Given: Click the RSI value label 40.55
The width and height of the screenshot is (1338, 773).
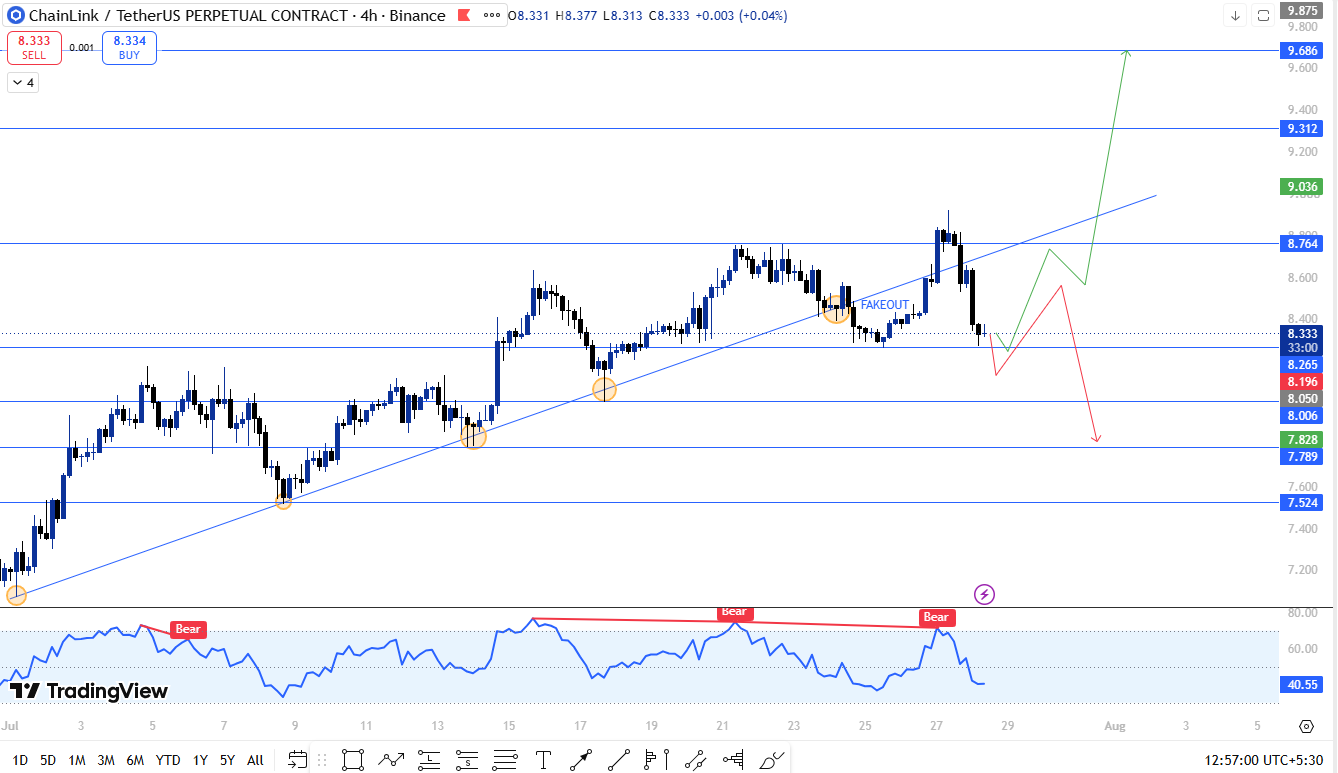Looking at the screenshot, I should (1301, 685).
